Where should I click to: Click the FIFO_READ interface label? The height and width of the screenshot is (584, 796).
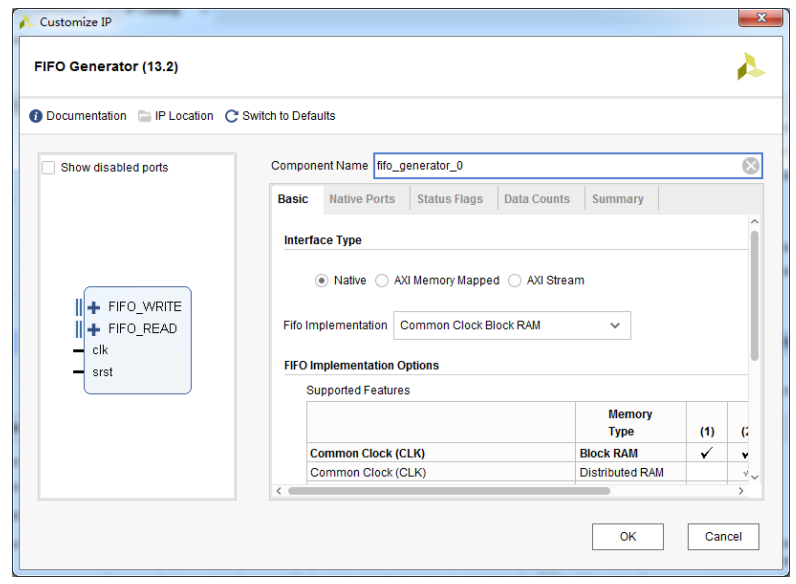(x=143, y=329)
